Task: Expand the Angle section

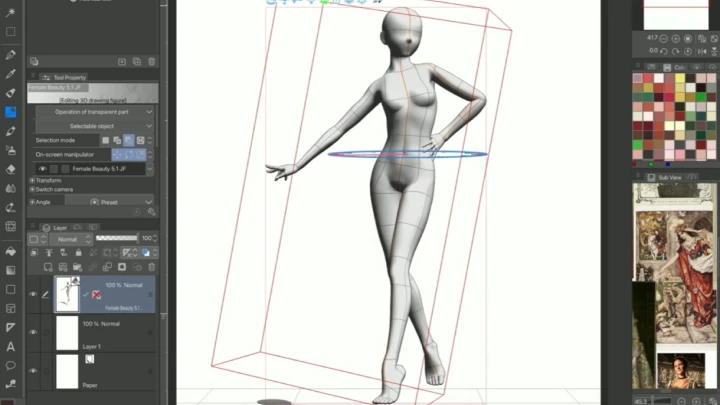Action: click(x=32, y=202)
